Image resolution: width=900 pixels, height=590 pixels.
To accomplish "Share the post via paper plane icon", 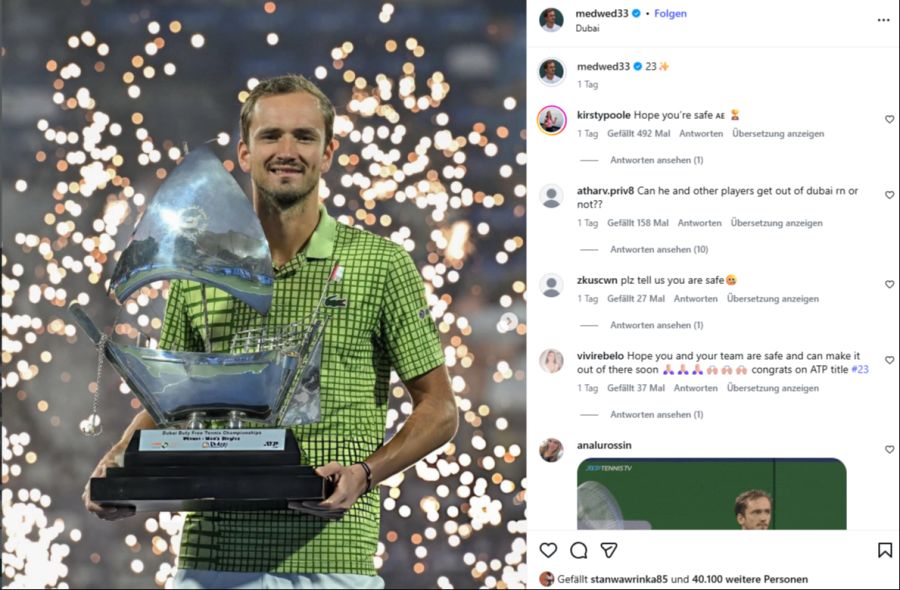I will pos(608,550).
